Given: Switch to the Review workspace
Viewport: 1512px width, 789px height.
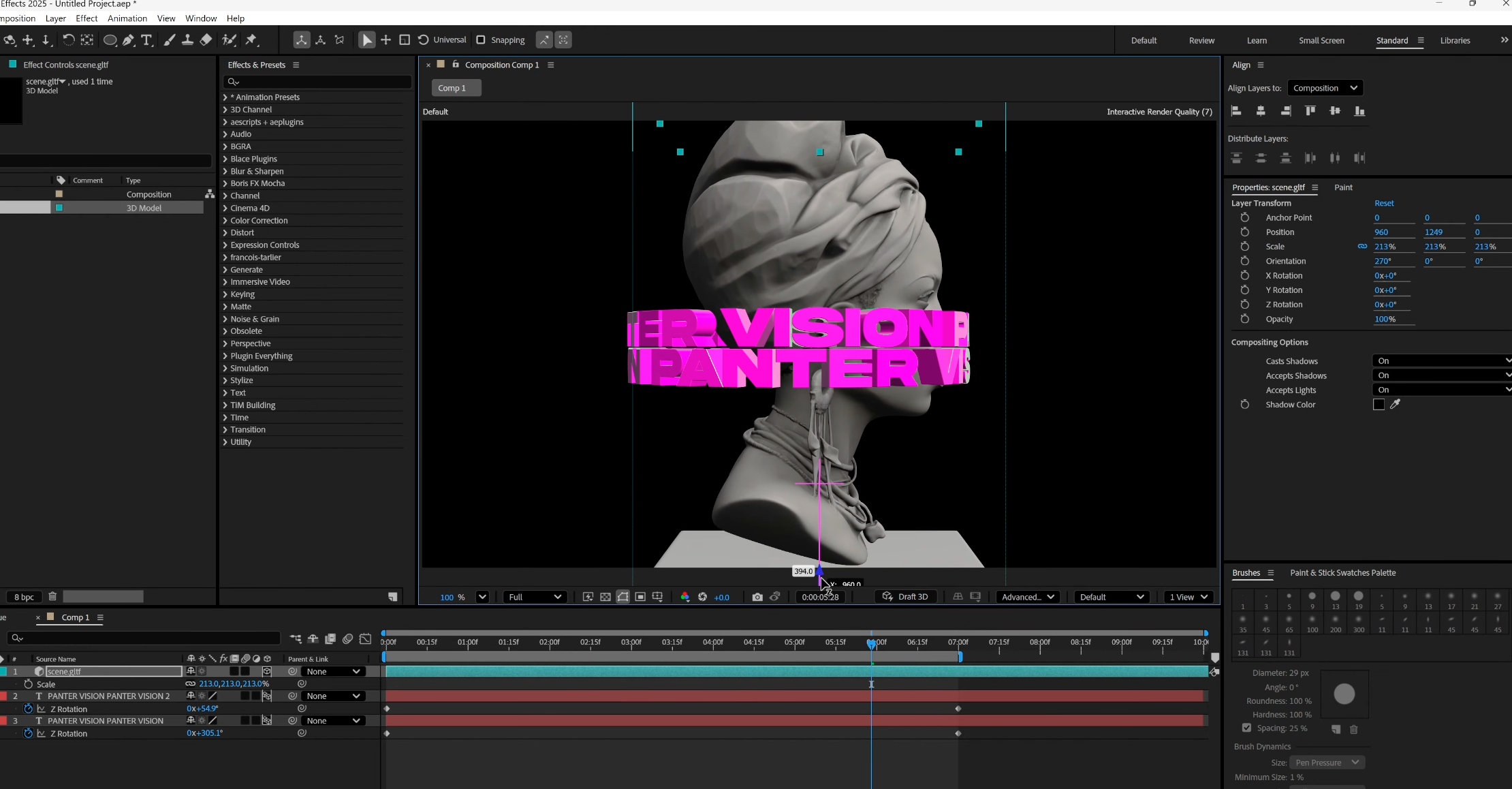Looking at the screenshot, I should point(1201,40).
